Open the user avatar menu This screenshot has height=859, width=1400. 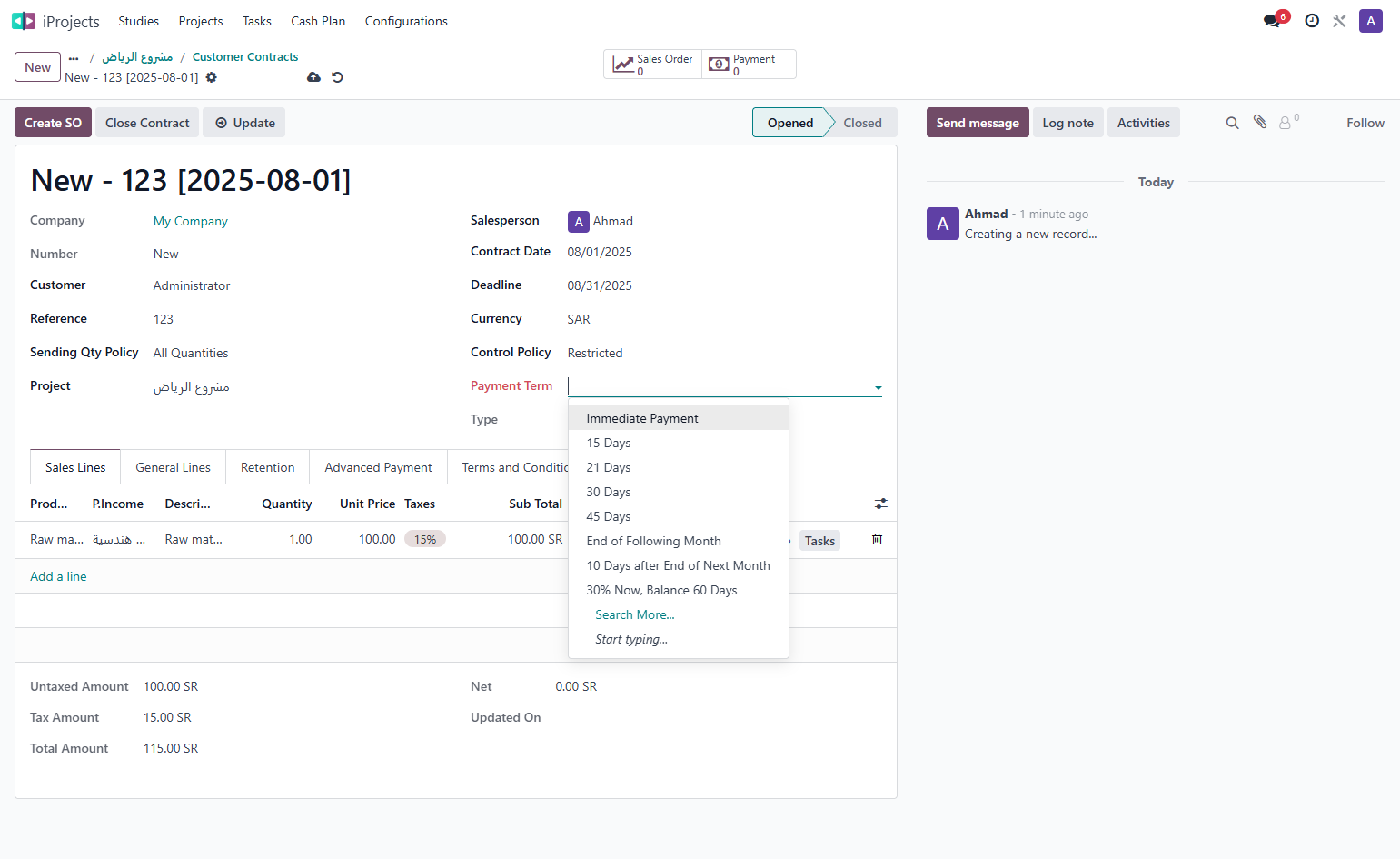1370,21
